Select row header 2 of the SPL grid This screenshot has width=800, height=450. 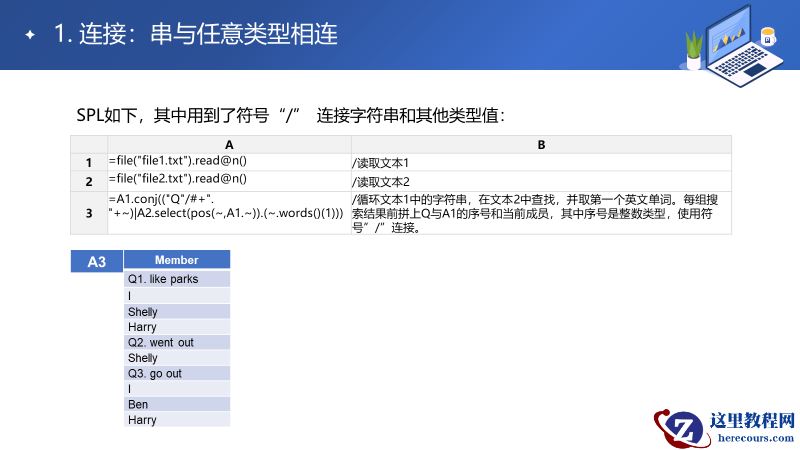pos(89,181)
